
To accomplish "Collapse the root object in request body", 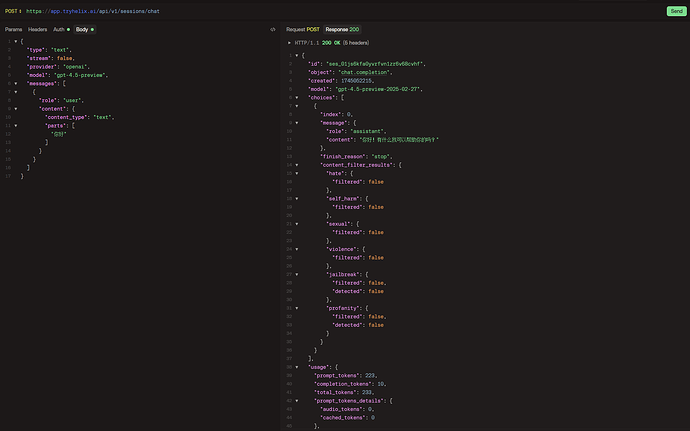I will pos(16,41).
